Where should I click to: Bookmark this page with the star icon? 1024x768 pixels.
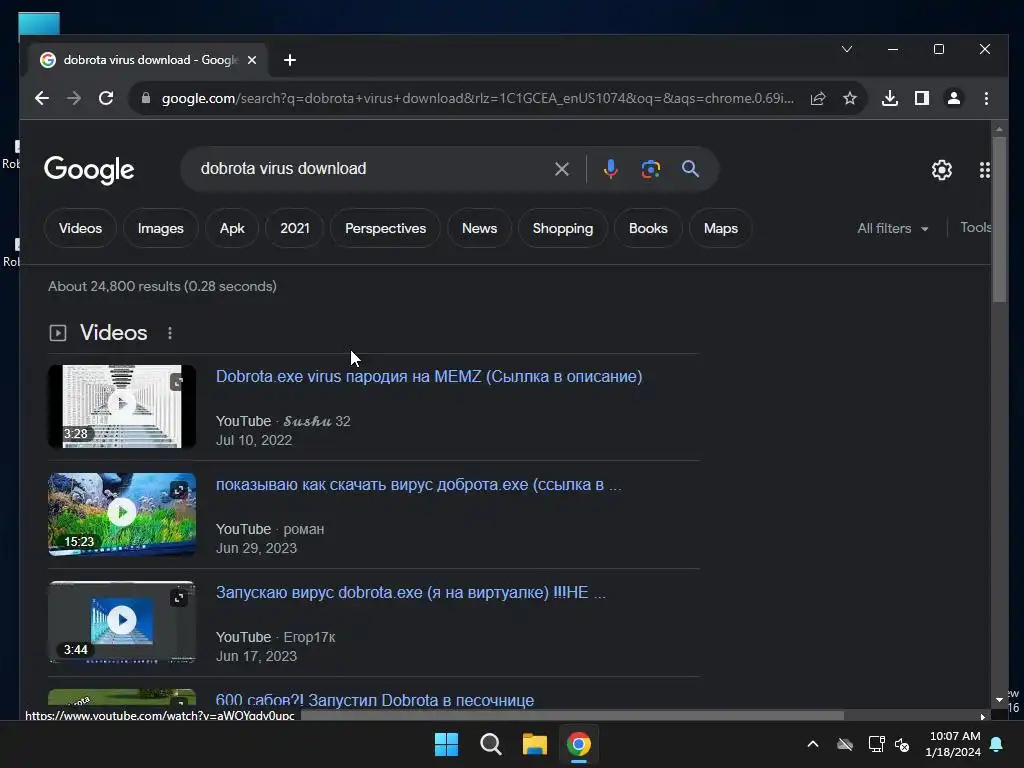coord(850,99)
